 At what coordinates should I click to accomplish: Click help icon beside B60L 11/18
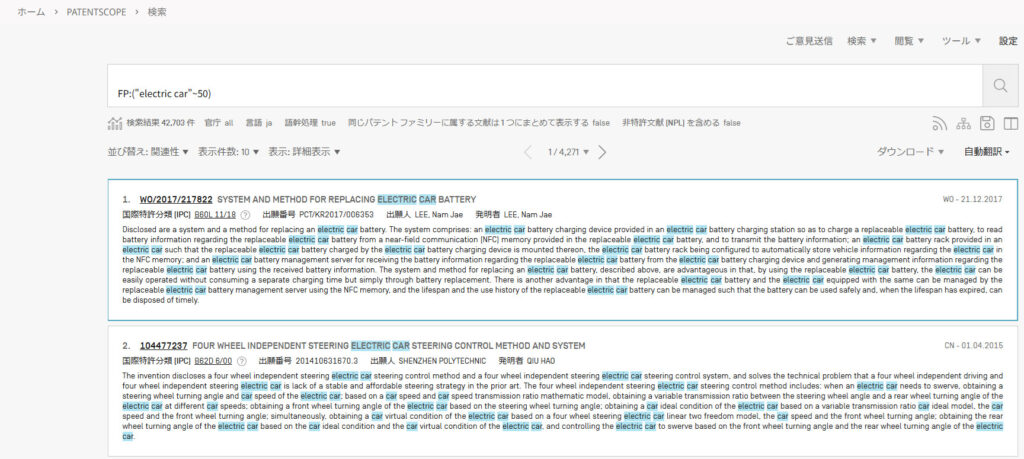[245, 215]
